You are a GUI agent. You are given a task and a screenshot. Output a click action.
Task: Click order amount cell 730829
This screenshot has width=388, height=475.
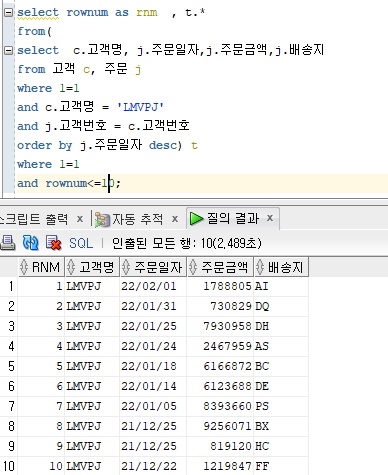[220, 306]
